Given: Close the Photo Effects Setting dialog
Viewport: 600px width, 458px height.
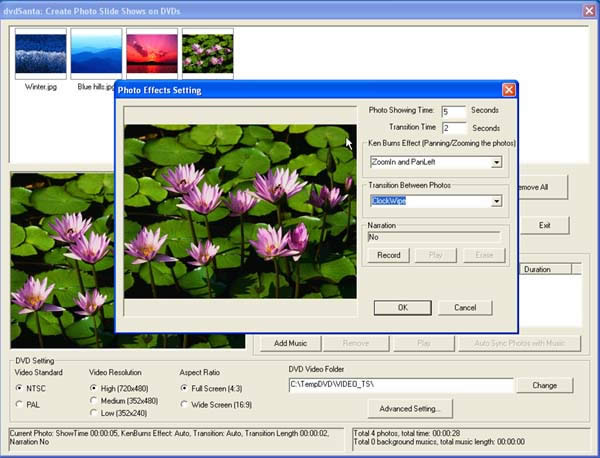Looking at the screenshot, I should click(x=509, y=90).
